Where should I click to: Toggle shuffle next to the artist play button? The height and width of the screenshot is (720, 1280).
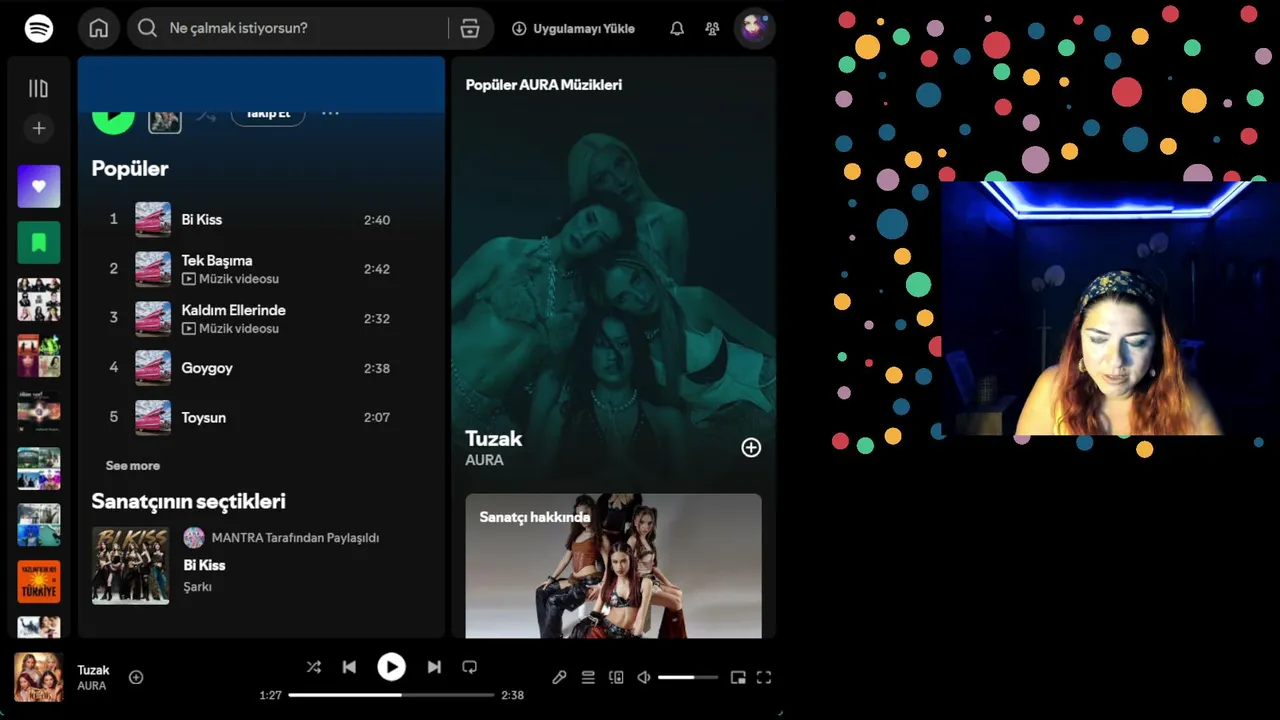206,115
